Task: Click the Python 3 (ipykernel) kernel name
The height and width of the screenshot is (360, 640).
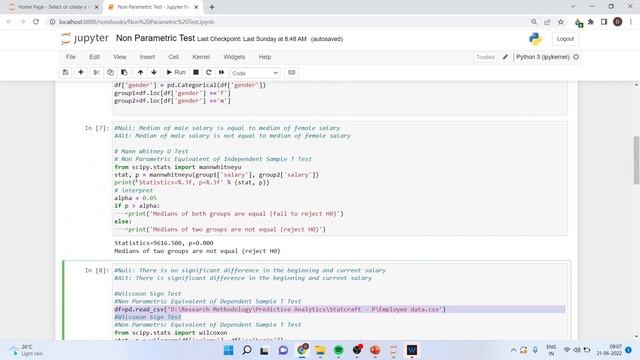Action: 542,57
